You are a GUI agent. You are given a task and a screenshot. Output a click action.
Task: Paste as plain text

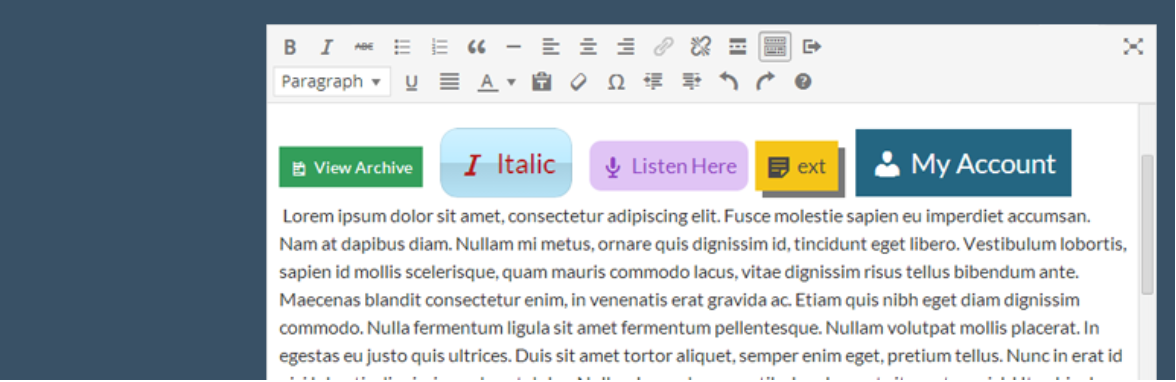(542, 82)
